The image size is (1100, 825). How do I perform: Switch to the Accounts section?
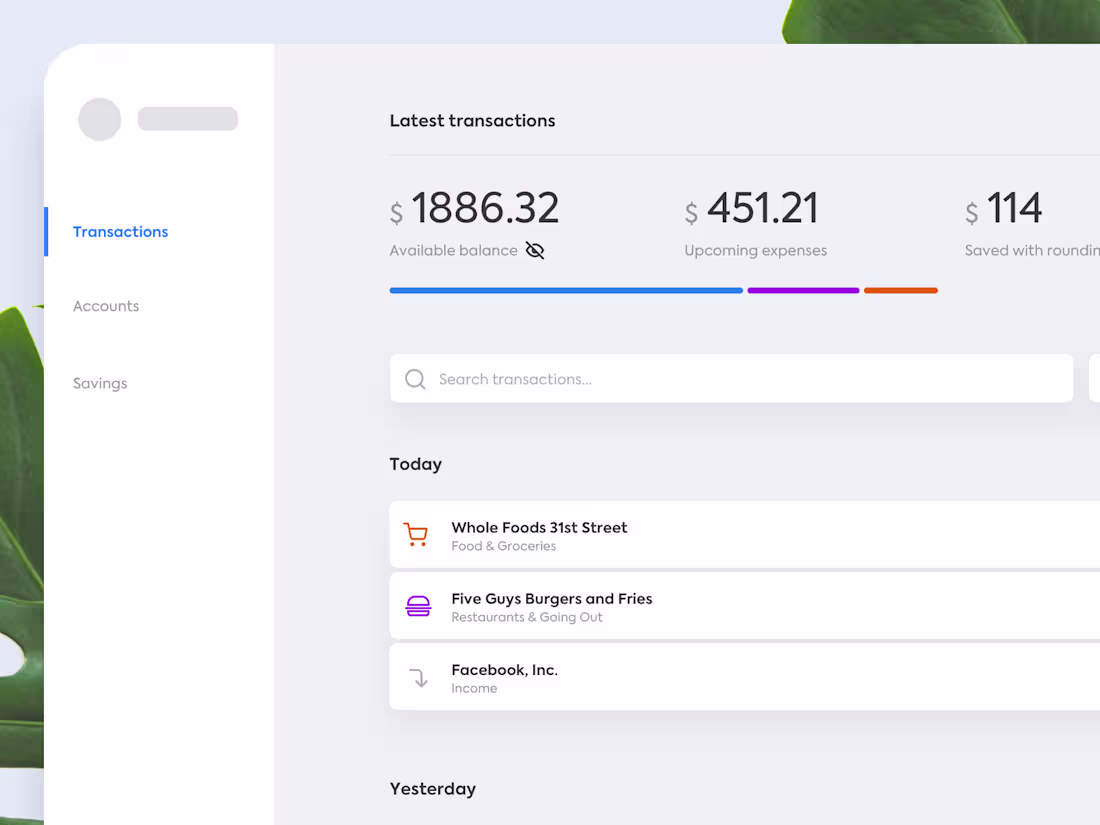pyautogui.click(x=106, y=306)
